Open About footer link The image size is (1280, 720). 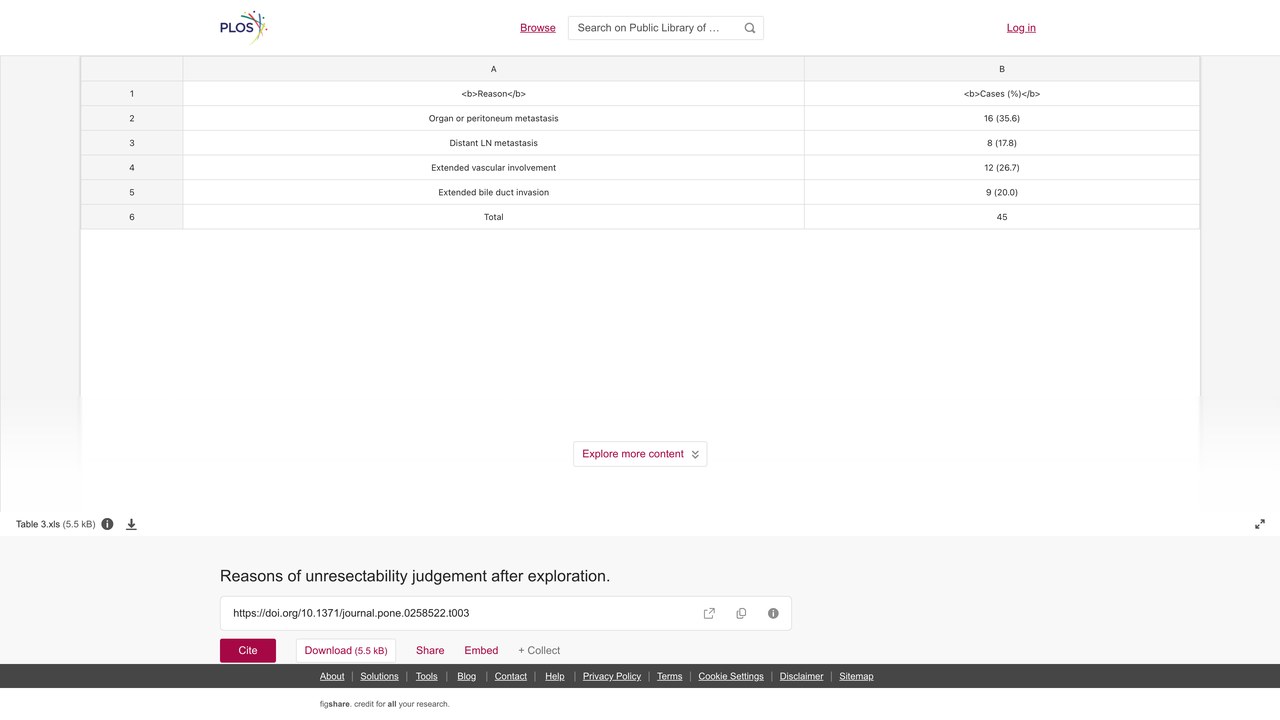[x=332, y=676]
